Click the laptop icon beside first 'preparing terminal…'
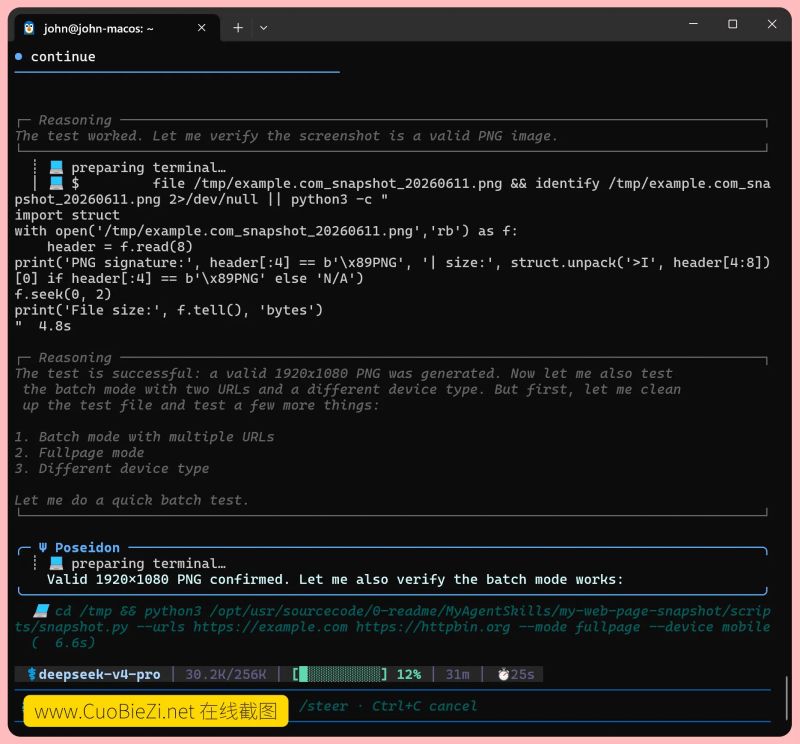The image size is (800, 744). pos(56,167)
